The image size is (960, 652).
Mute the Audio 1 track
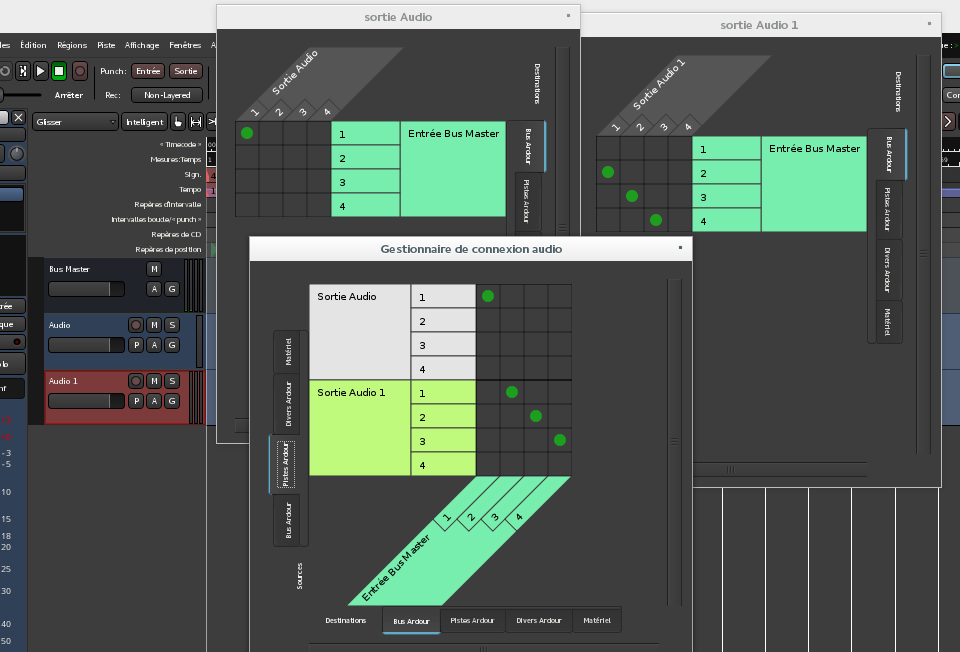[154, 381]
